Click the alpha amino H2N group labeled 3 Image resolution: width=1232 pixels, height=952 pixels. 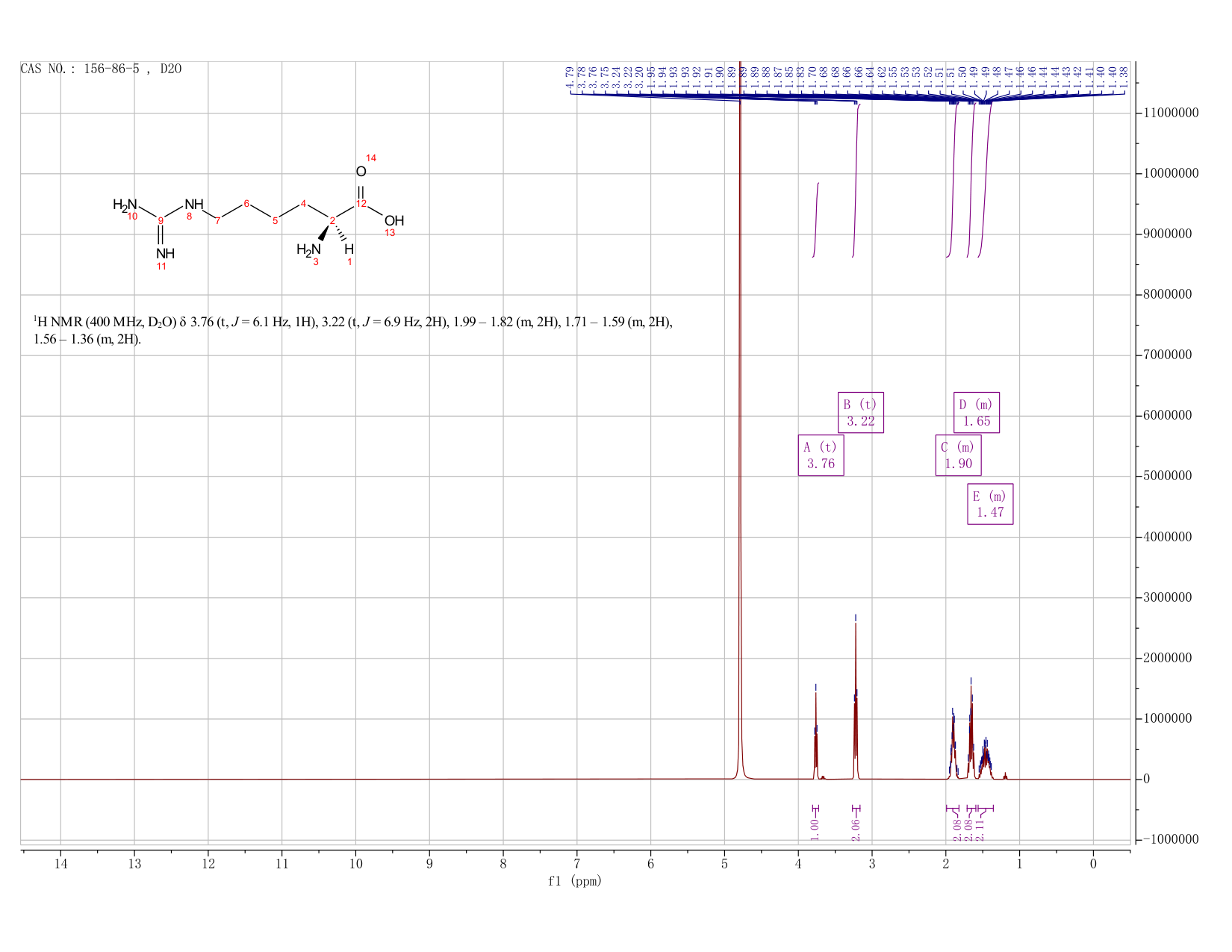(x=308, y=249)
